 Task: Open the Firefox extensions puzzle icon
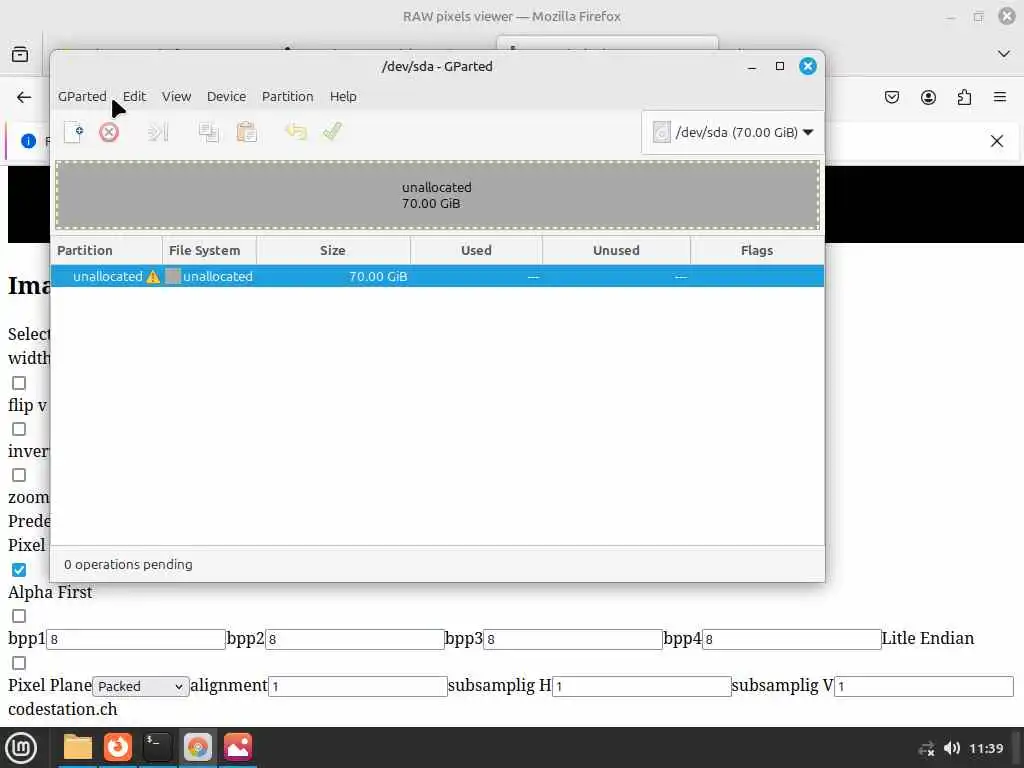click(x=964, y=97)
